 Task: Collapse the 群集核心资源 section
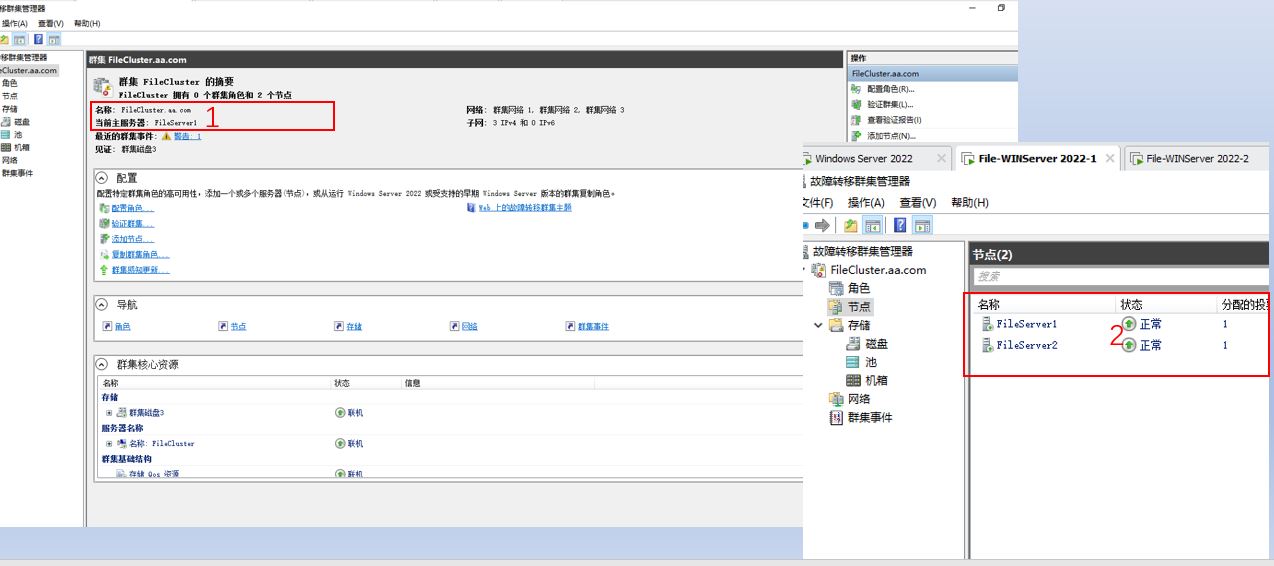click(101, 364)
